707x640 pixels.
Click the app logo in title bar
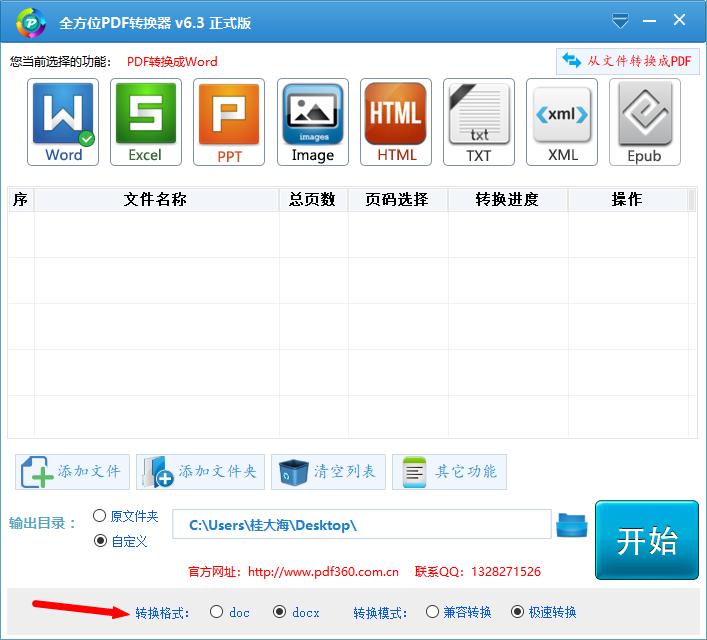click(x=31, y=23)
